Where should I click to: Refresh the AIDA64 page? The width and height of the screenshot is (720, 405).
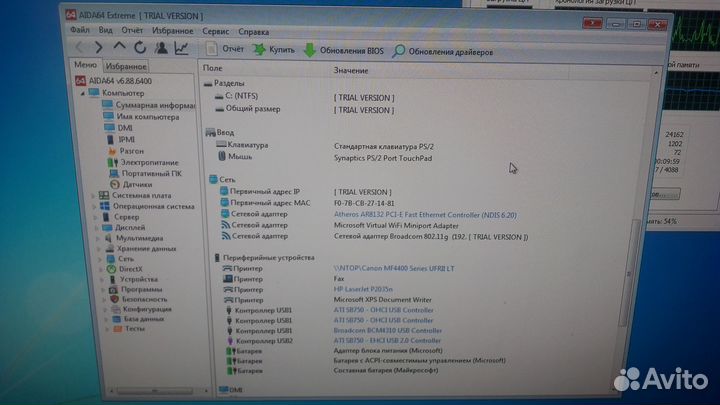click(x=140, y=47)
